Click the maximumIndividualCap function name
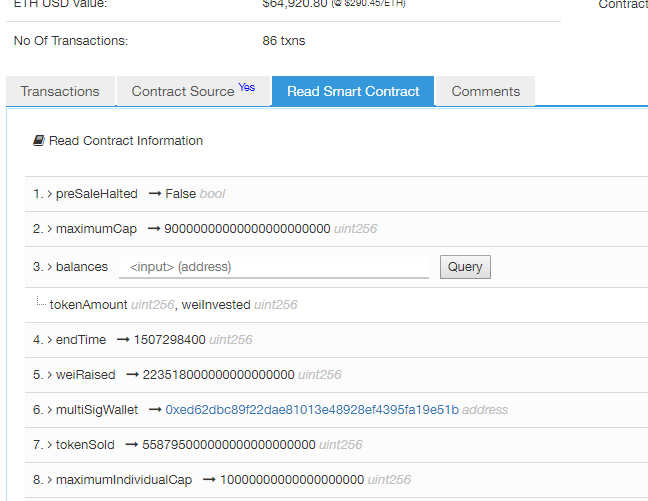This screenshot has height=501, width=648. point(124,480)
